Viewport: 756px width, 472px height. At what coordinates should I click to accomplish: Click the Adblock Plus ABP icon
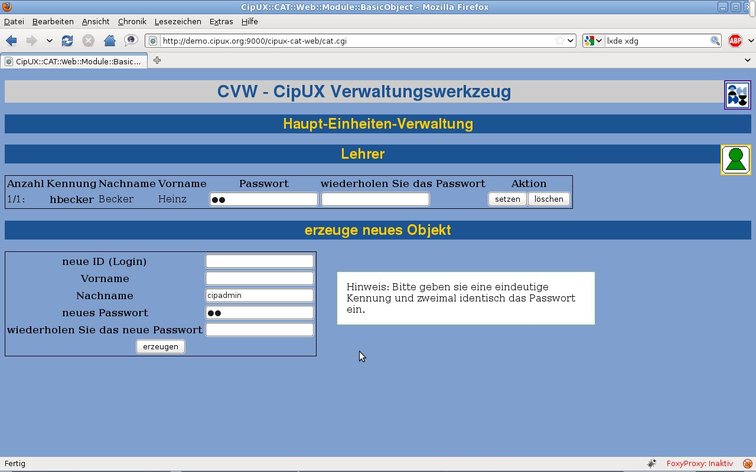coord(735,41)
